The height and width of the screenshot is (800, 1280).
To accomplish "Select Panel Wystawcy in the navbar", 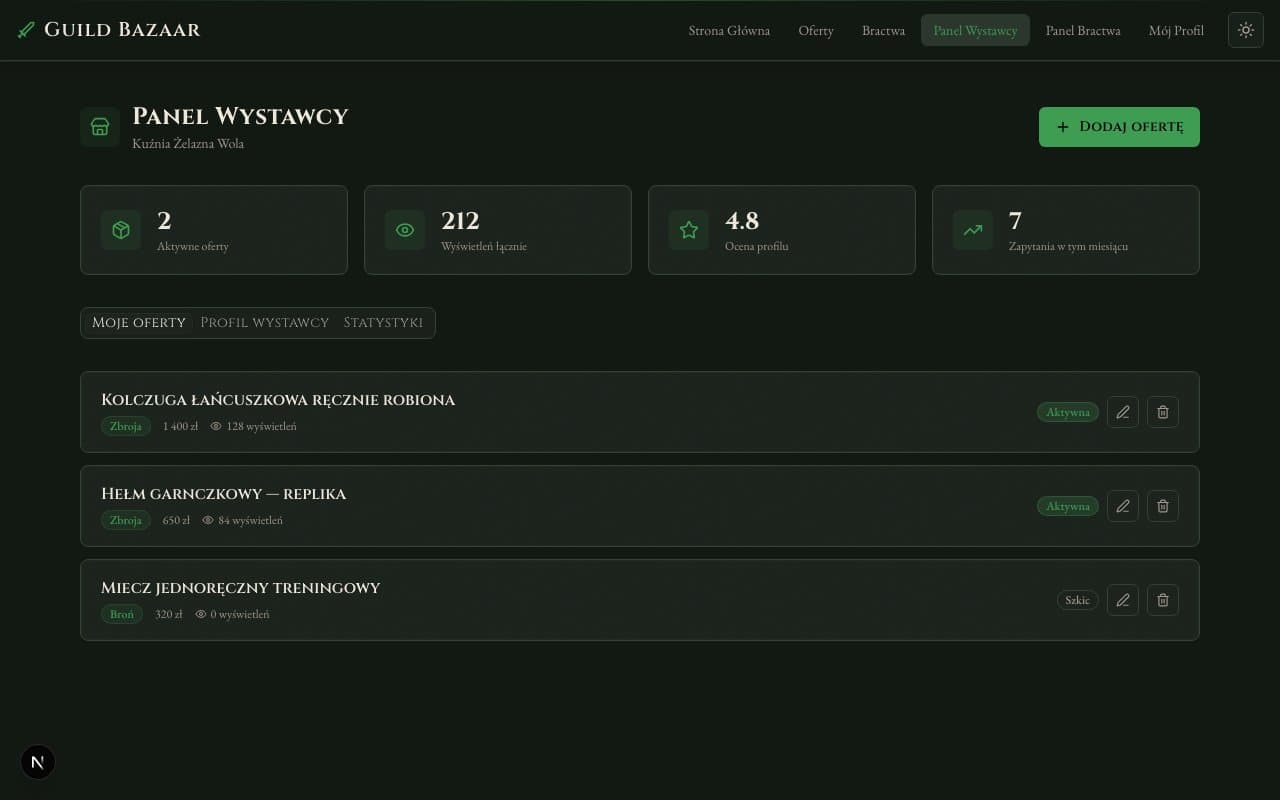I will coord(975,30).
